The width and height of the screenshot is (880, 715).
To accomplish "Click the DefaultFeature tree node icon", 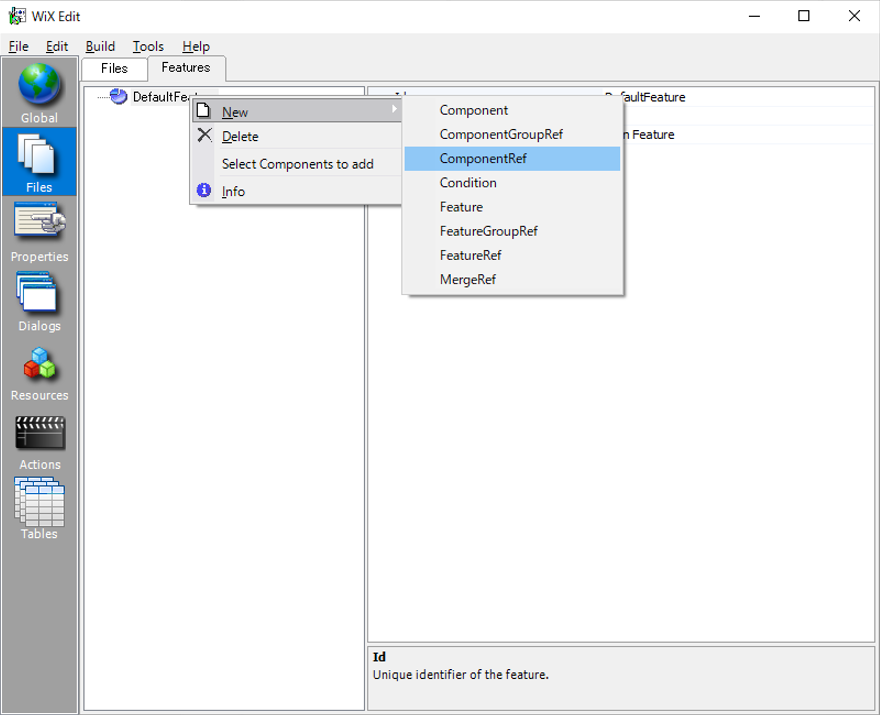I will coord(118,97).
